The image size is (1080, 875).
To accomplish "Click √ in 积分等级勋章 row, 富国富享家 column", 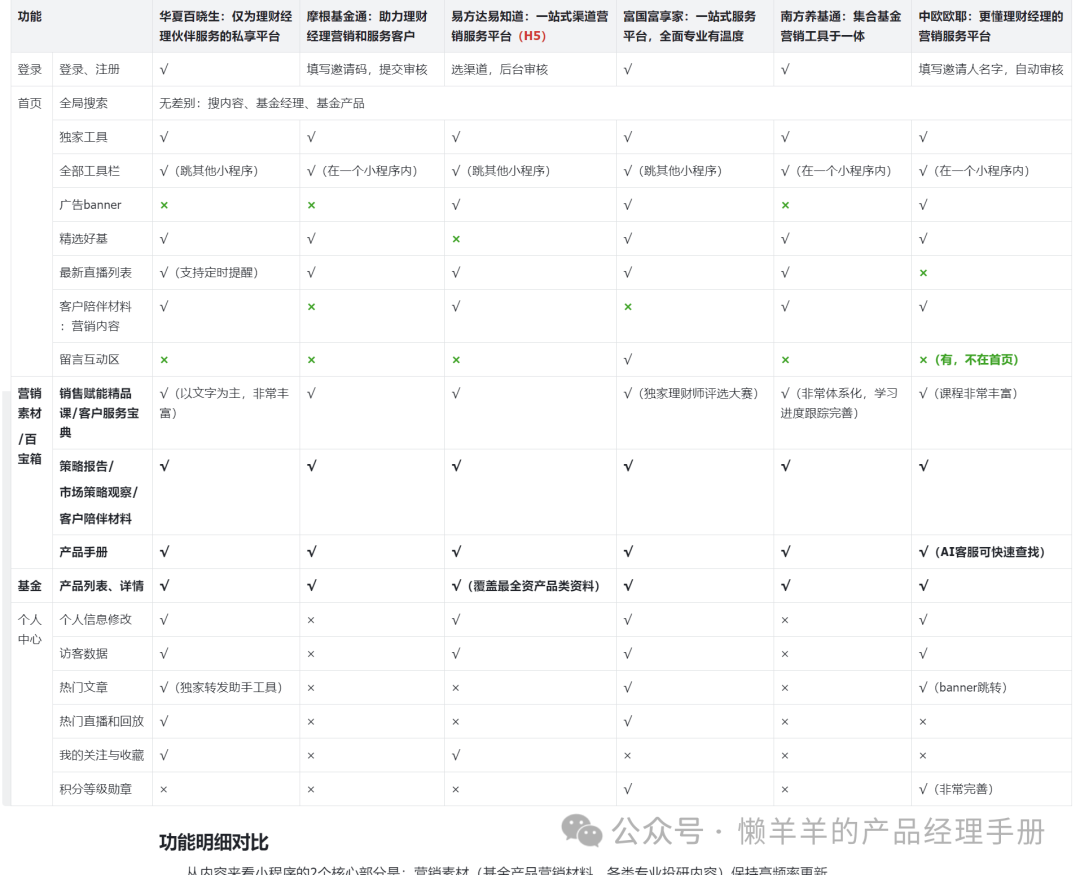I will tap(627, 789).
